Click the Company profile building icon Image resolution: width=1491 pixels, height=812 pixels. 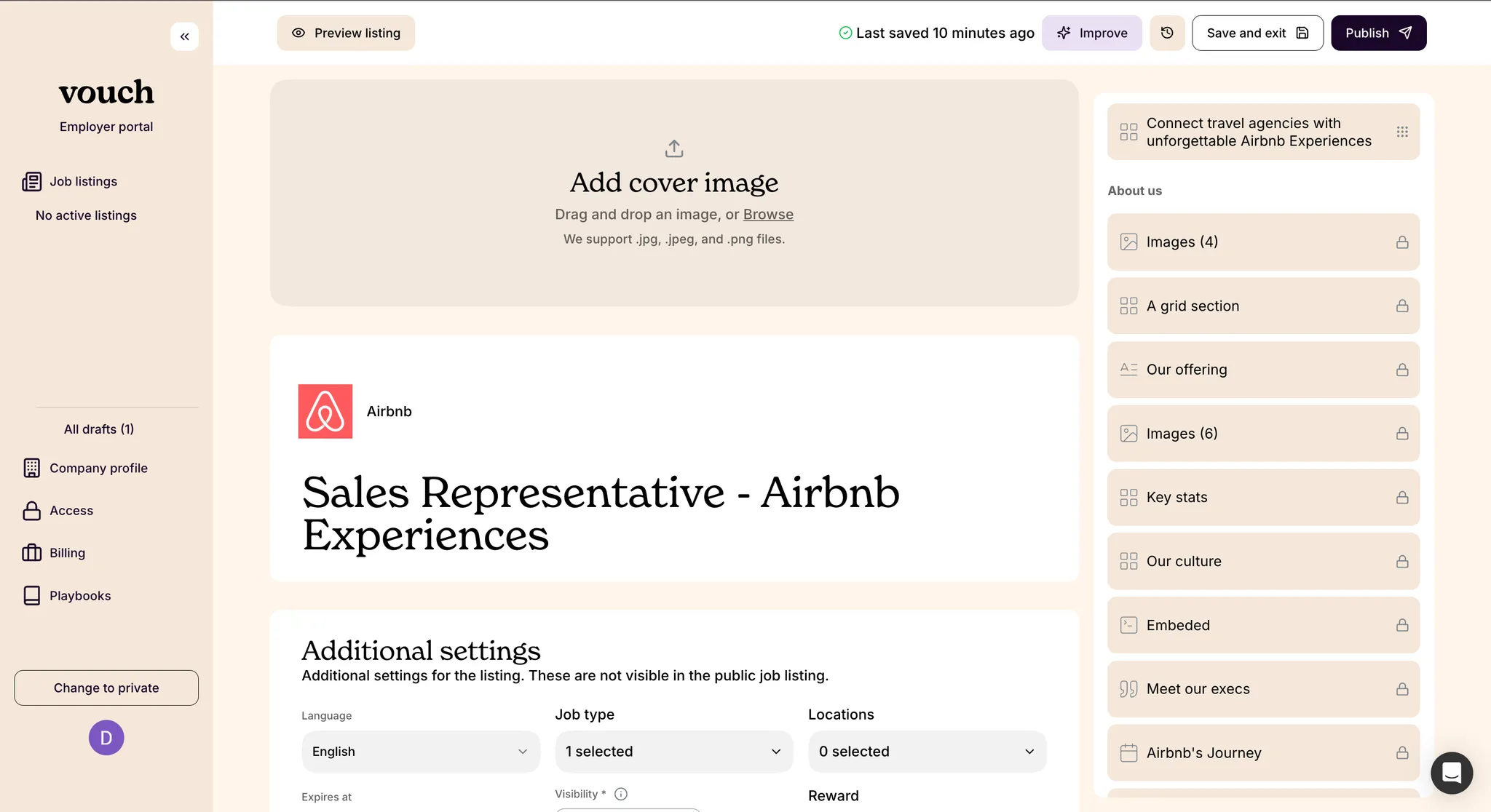click(32, 468)
